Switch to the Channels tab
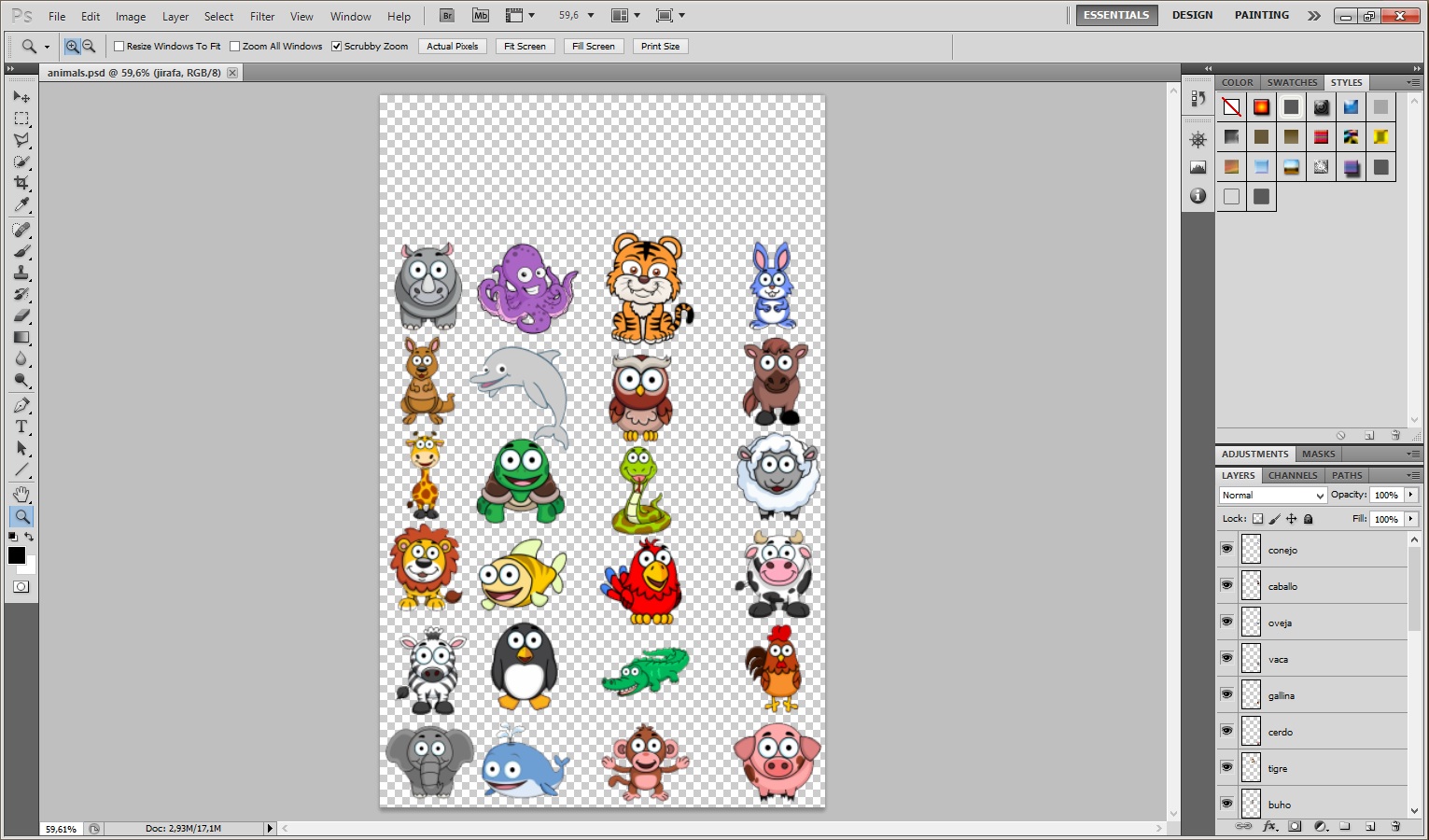The width and height of the screenshot is (1429, 840). click(x=1293, y=475)
